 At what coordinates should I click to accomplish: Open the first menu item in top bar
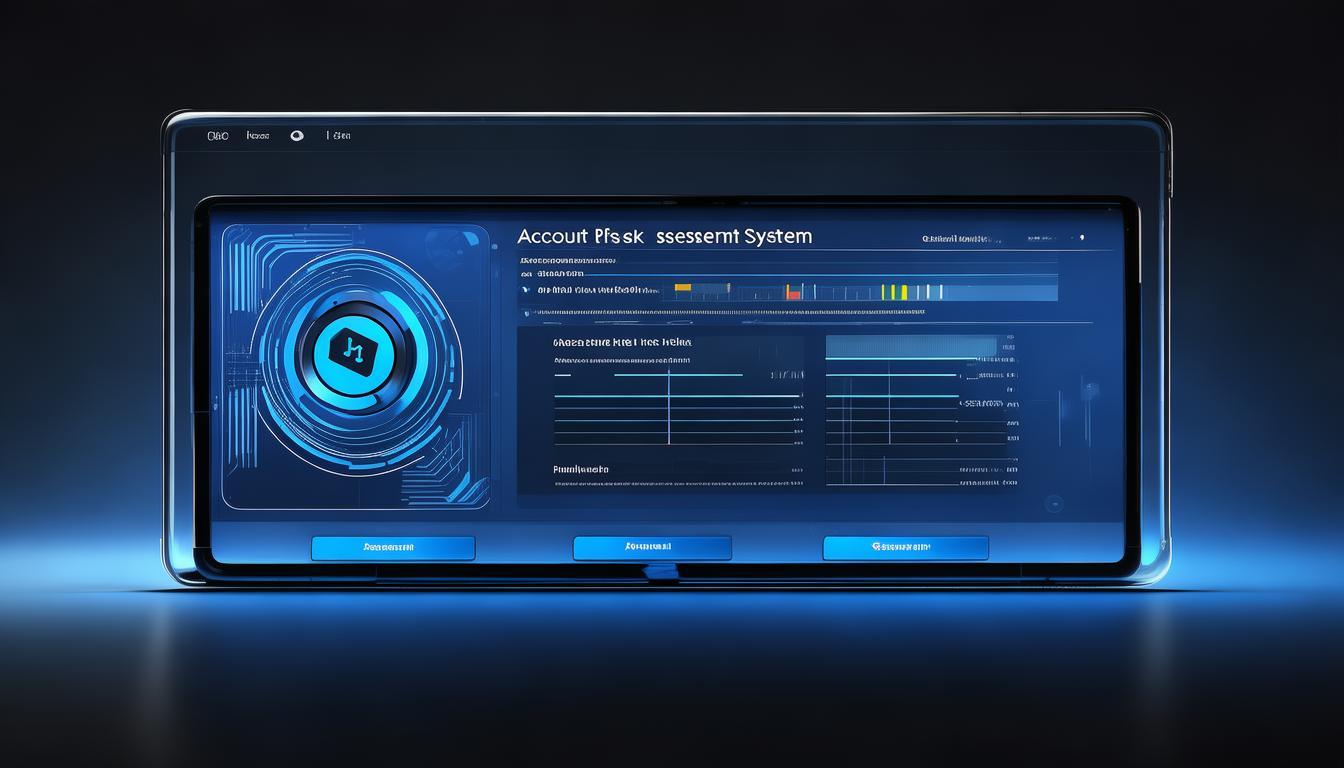pos(218,136)
